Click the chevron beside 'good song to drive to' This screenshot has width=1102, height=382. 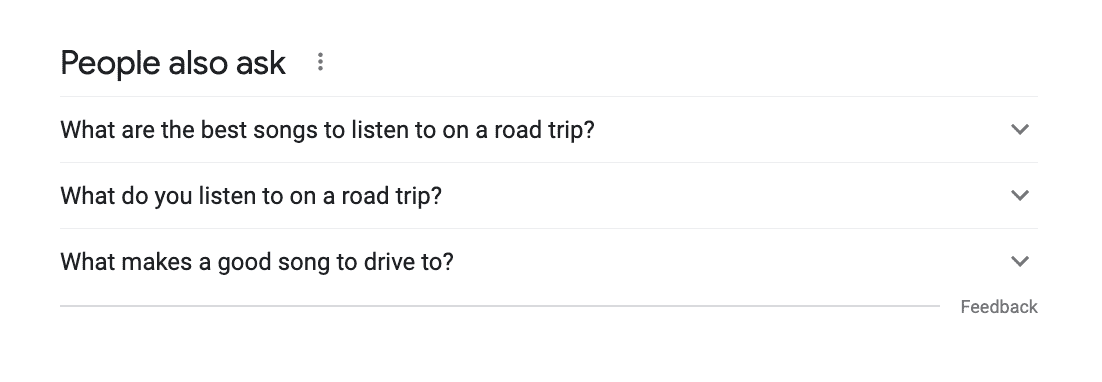coord(1019,261)
